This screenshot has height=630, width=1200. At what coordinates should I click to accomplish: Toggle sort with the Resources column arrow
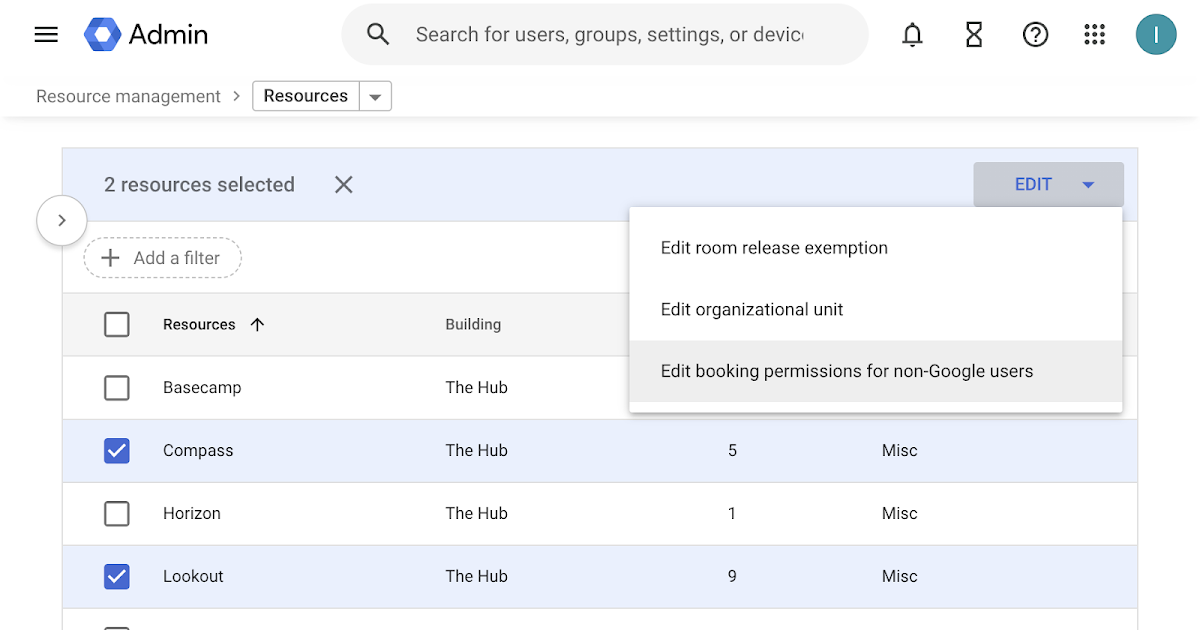point(257,324)
